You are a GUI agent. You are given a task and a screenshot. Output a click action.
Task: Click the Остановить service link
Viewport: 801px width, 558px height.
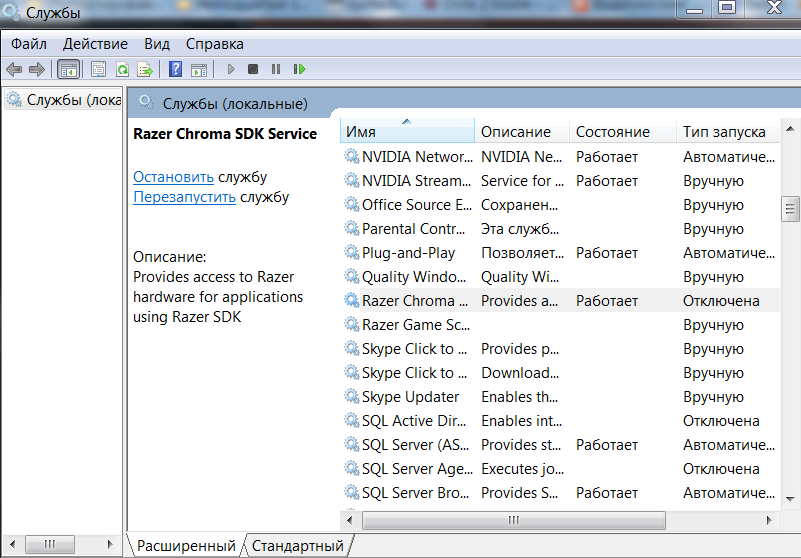173,177
